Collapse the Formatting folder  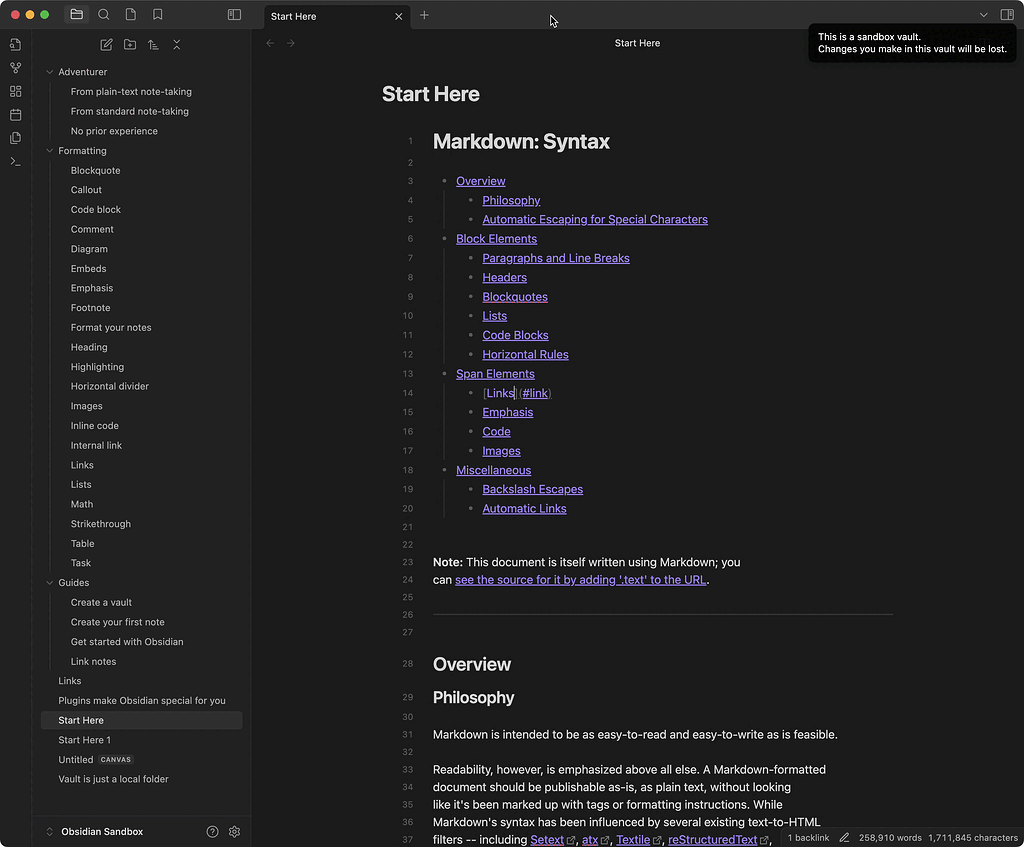[x=48, y=150]
